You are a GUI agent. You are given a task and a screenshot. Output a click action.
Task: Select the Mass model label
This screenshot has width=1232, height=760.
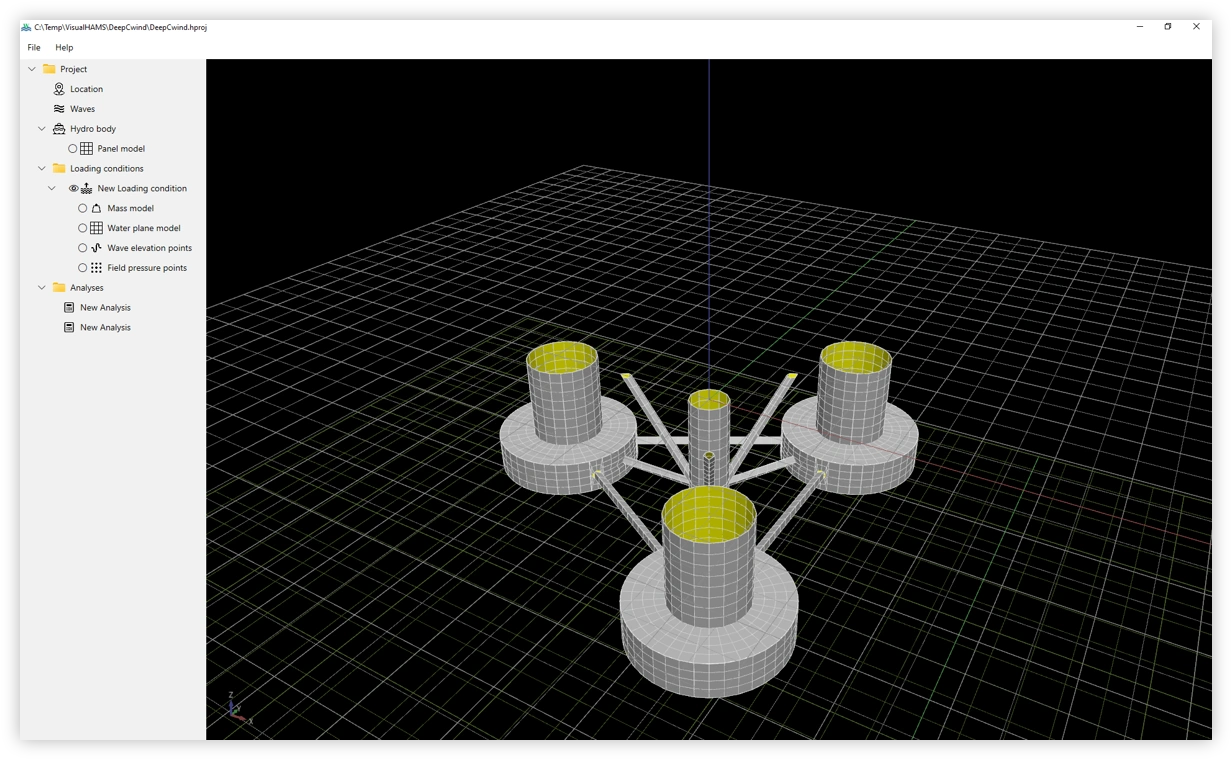pos(131,208)
